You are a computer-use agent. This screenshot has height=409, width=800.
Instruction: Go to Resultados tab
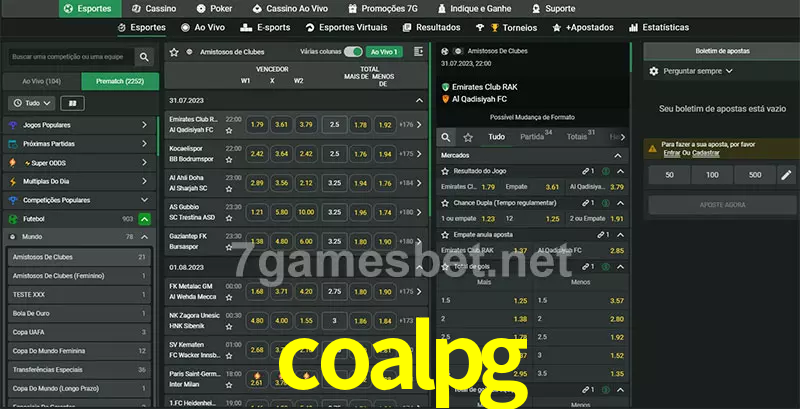(x=432, y=28)
